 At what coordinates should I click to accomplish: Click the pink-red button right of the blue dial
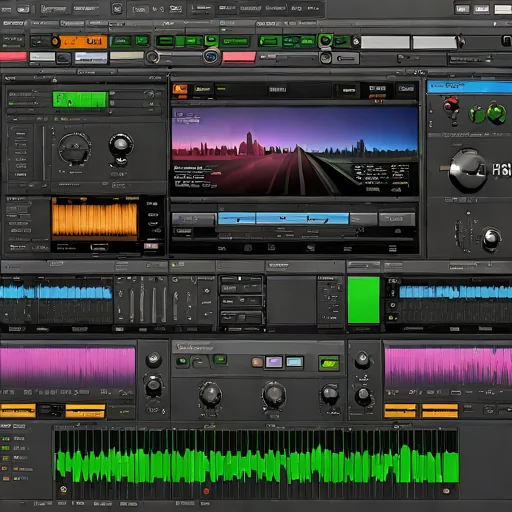click(x=239, y=57)
